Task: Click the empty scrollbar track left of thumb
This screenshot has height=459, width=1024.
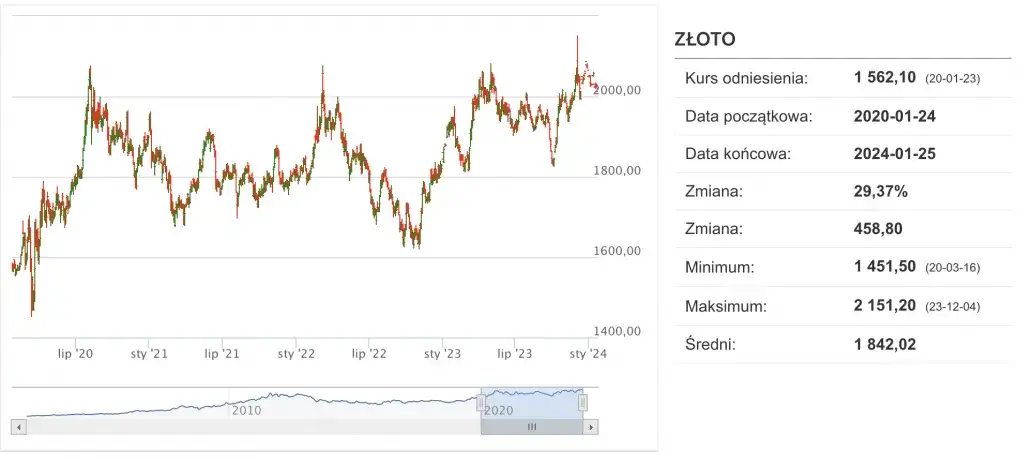Action: tap(250, 427)
